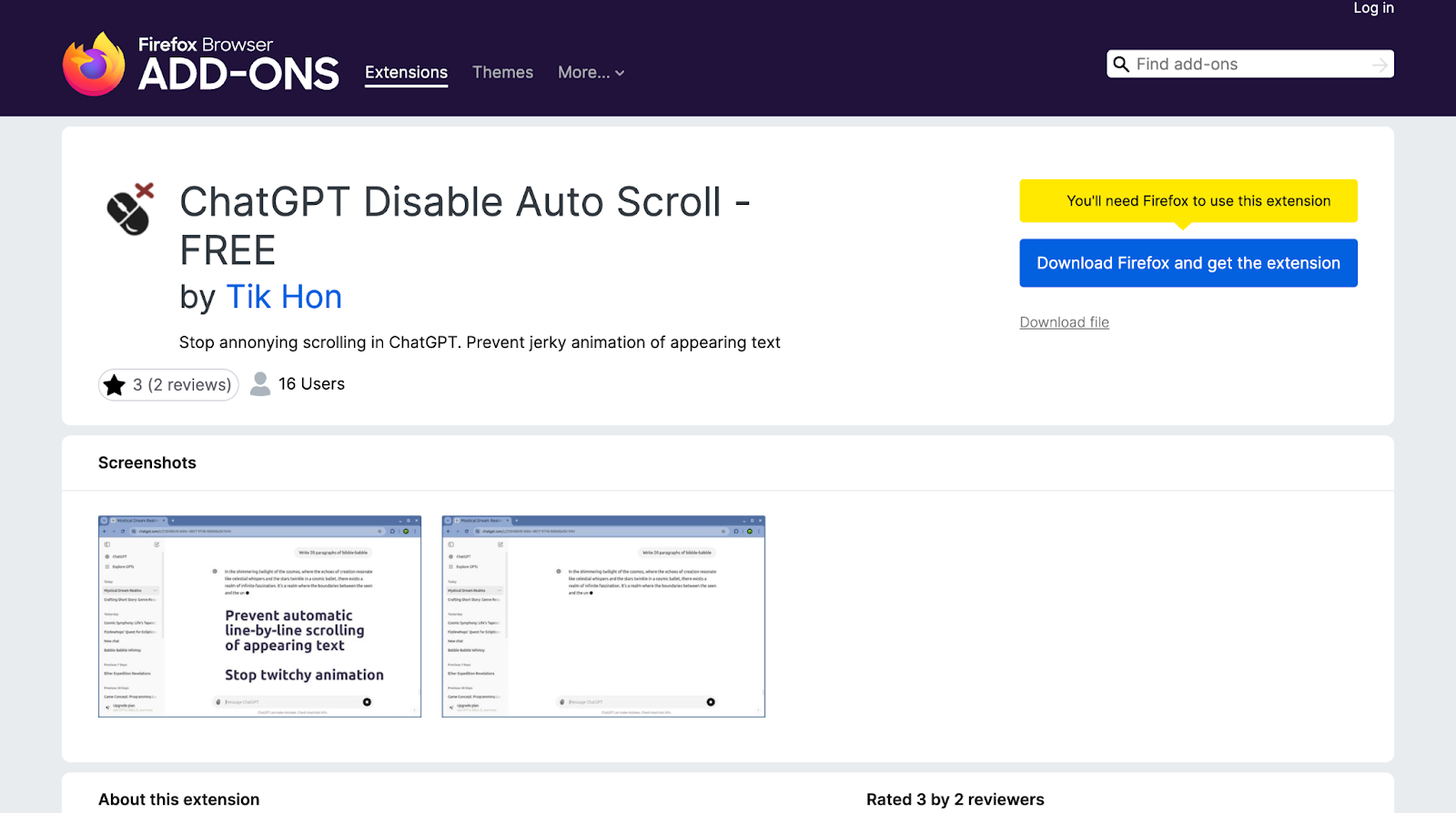Open the Extensions tab
The image size is (1456, 813).
[406, 73]
